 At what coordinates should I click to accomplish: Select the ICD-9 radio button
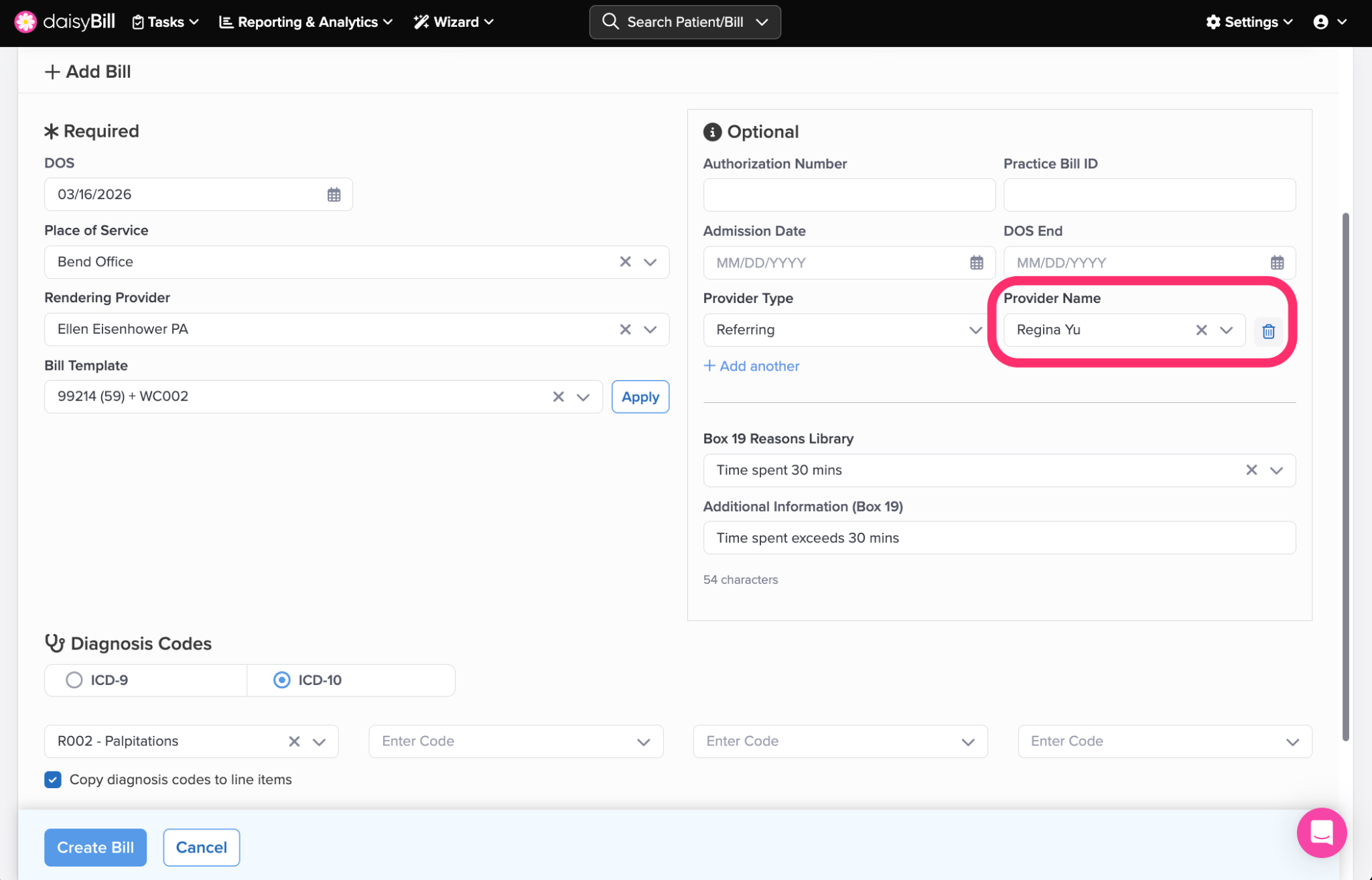pos(74,680)
